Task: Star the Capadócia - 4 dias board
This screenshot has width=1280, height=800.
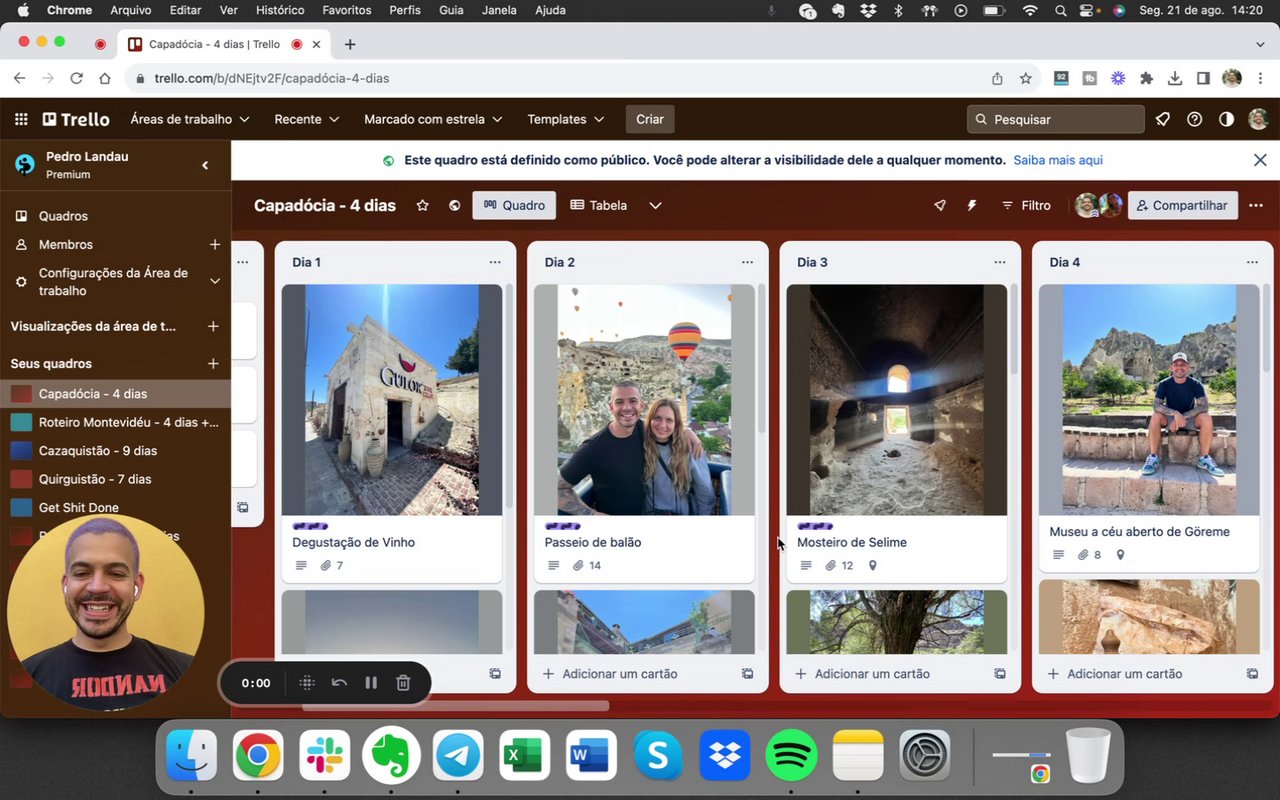Action: 422,205
